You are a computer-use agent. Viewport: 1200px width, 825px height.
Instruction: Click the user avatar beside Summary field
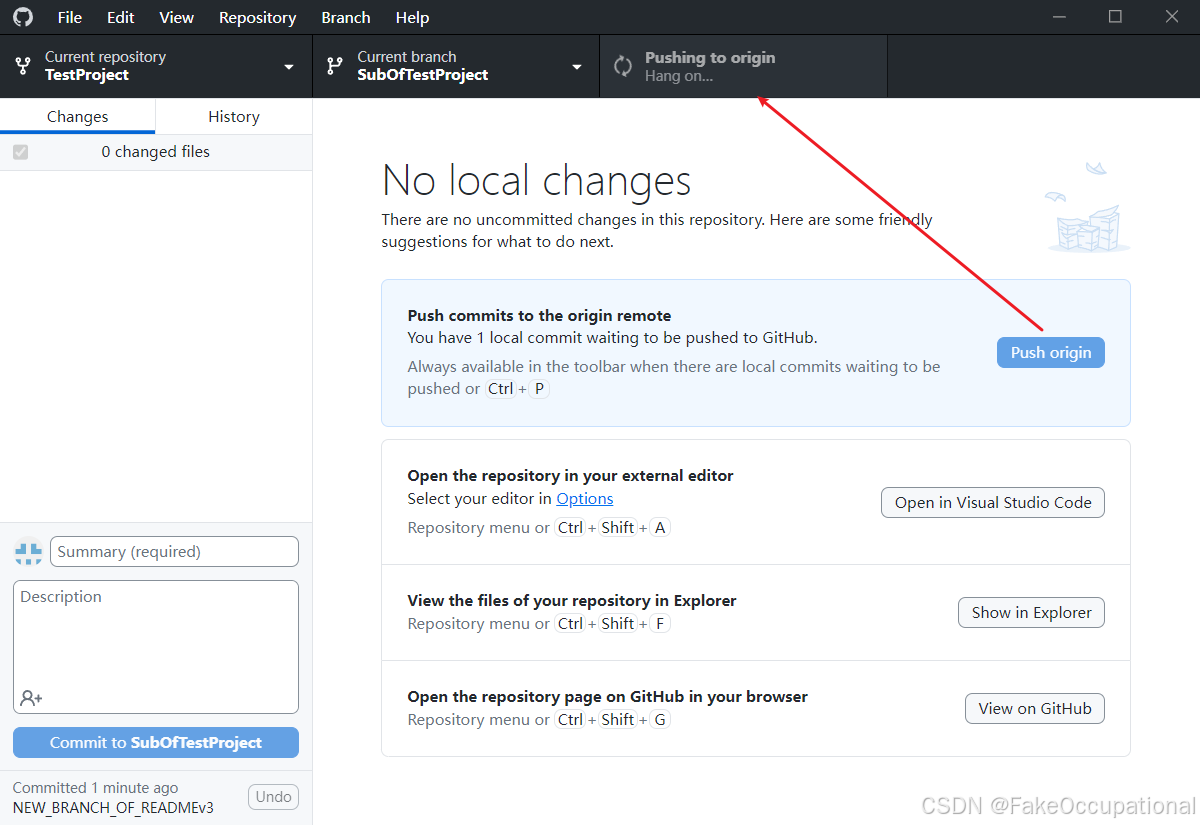[x=28, y=552]
